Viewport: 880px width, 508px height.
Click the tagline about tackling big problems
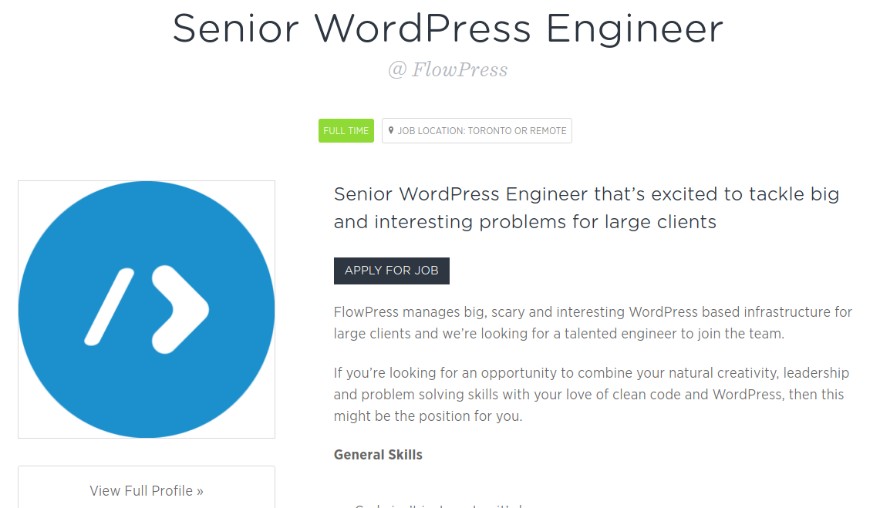click(x=586, y=207)
